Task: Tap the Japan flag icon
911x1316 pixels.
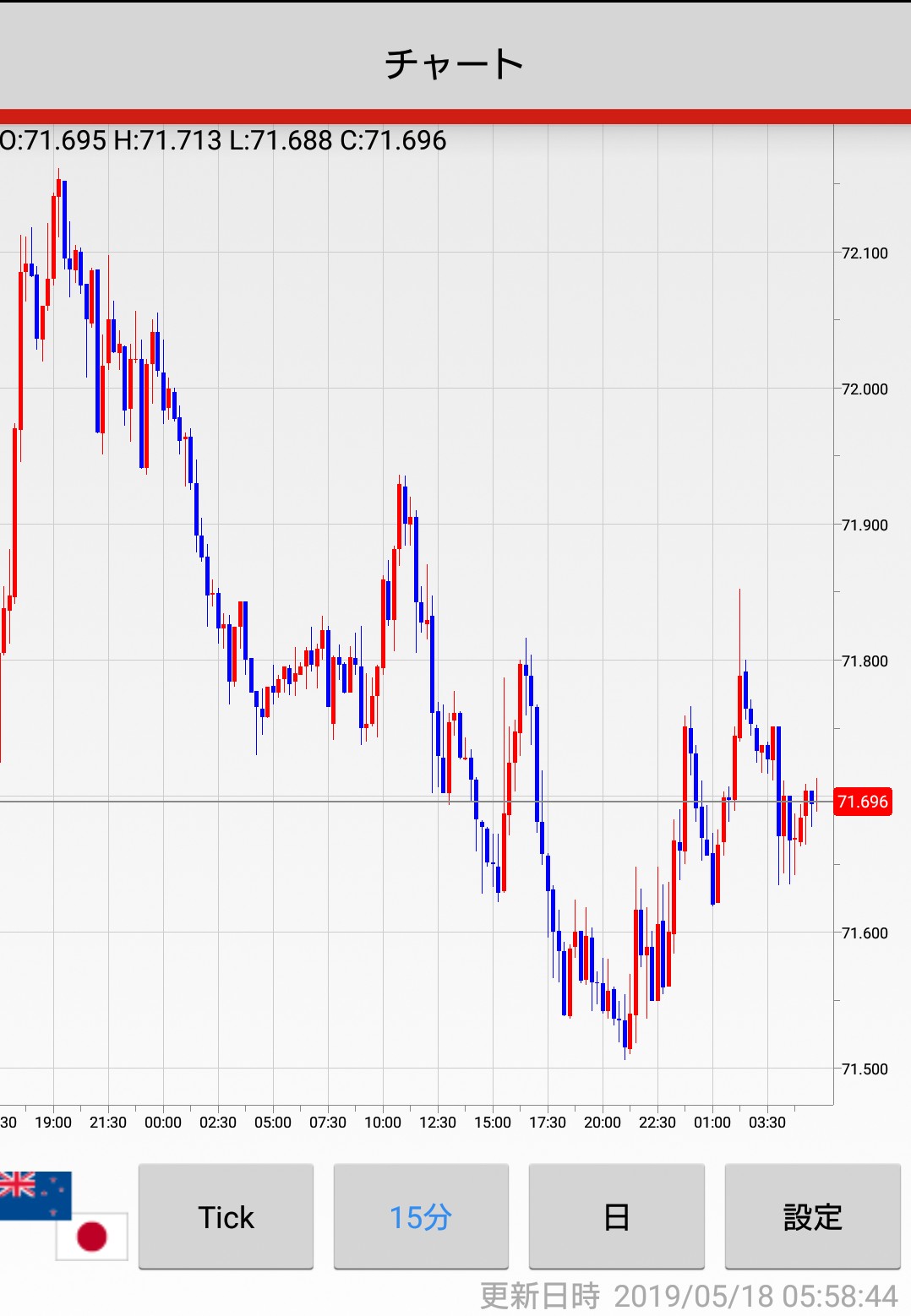Action: coord(92,1236)
